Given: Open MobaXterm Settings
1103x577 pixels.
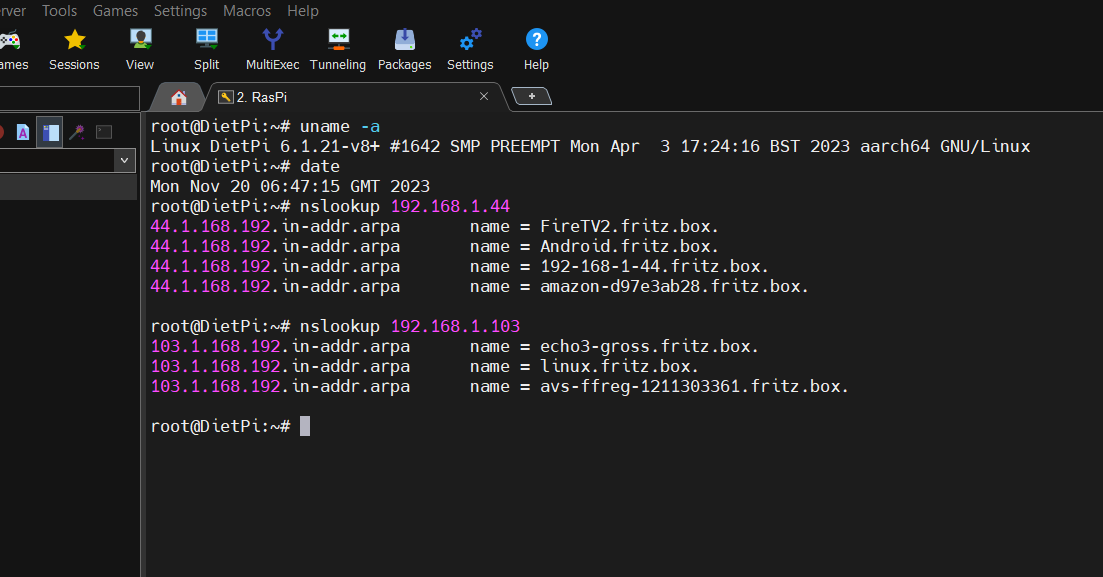Looking at the screenshot, I should 469,45.
